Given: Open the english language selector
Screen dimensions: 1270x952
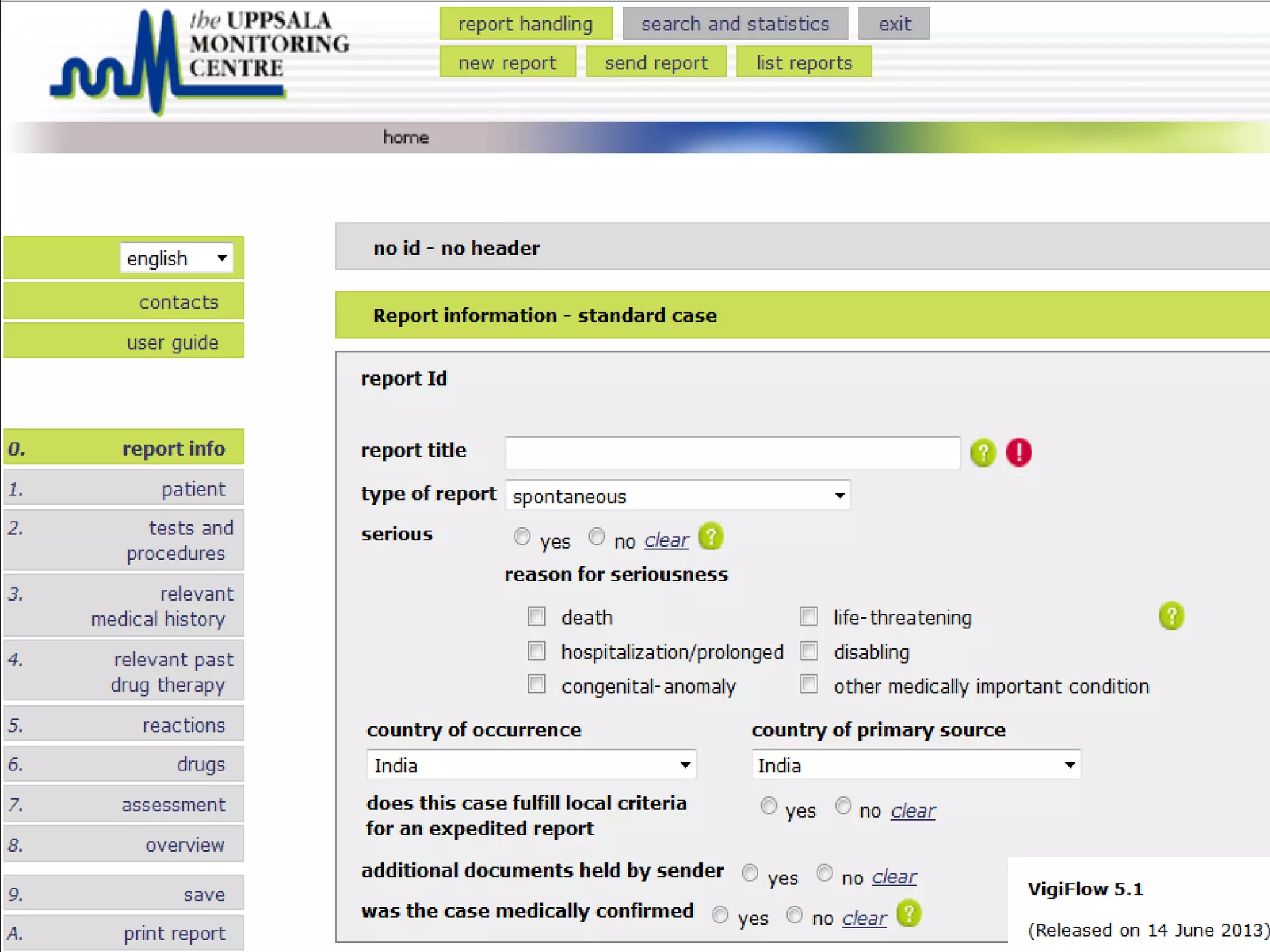Looking at the screenshot, I should tap(176, 258).
